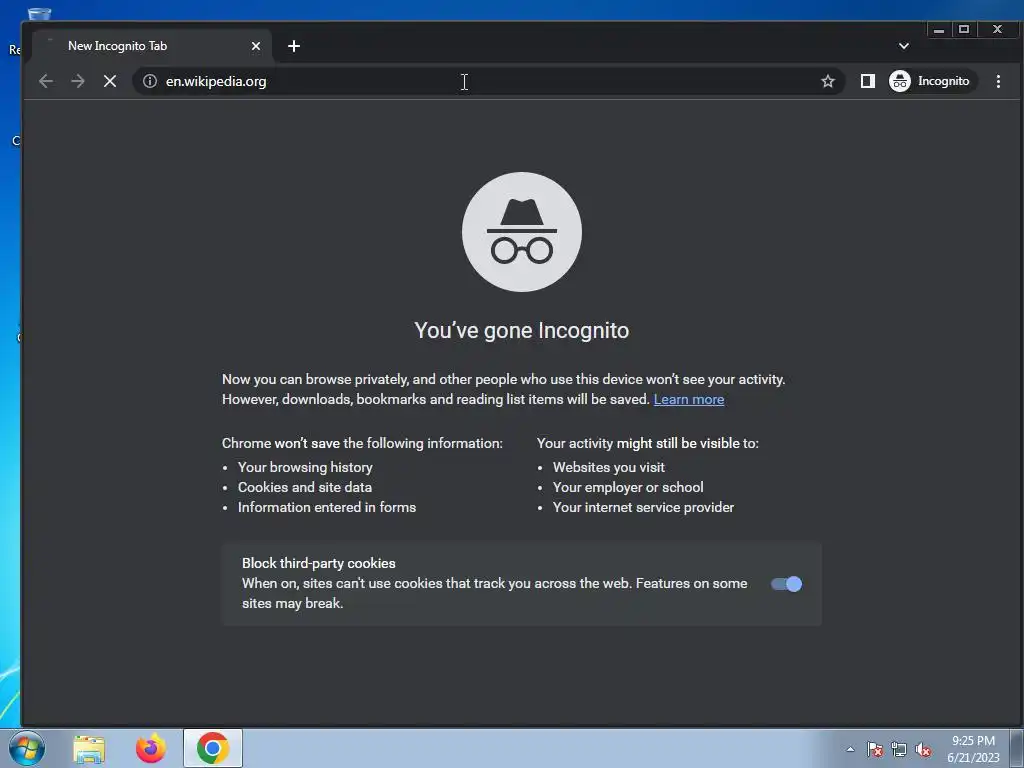This screenshot has width=1024, height=768.
Task: Maximize the Chrome window
Action: click(964, 29)
